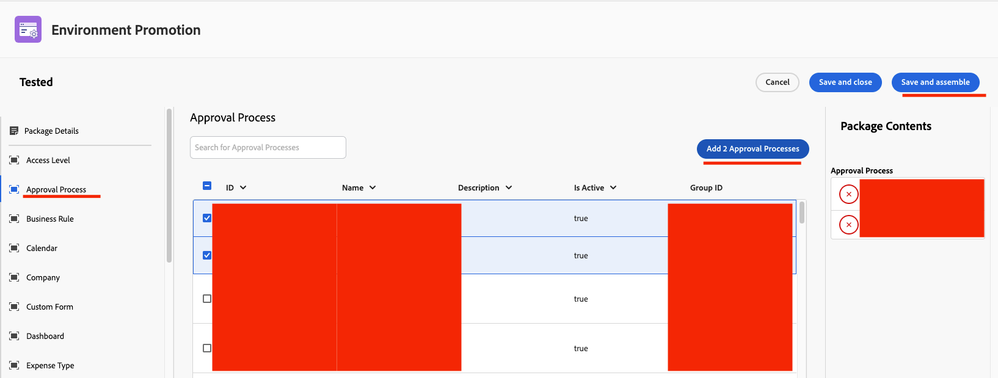Click the Search for Approval Processes field
Screen dimensions: 998x378
268,147
